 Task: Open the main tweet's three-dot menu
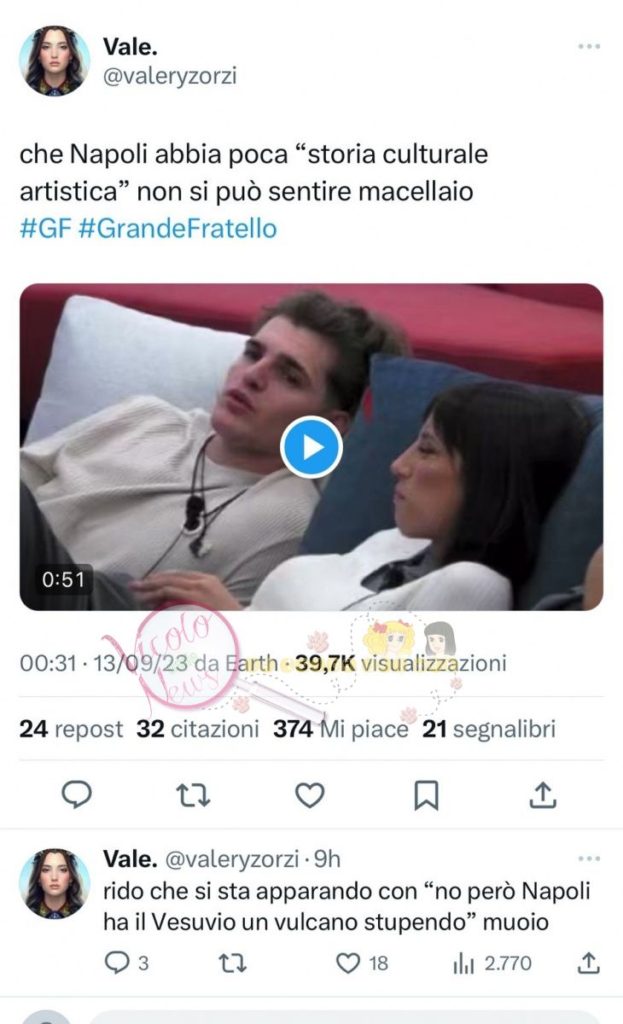(589, 46)
